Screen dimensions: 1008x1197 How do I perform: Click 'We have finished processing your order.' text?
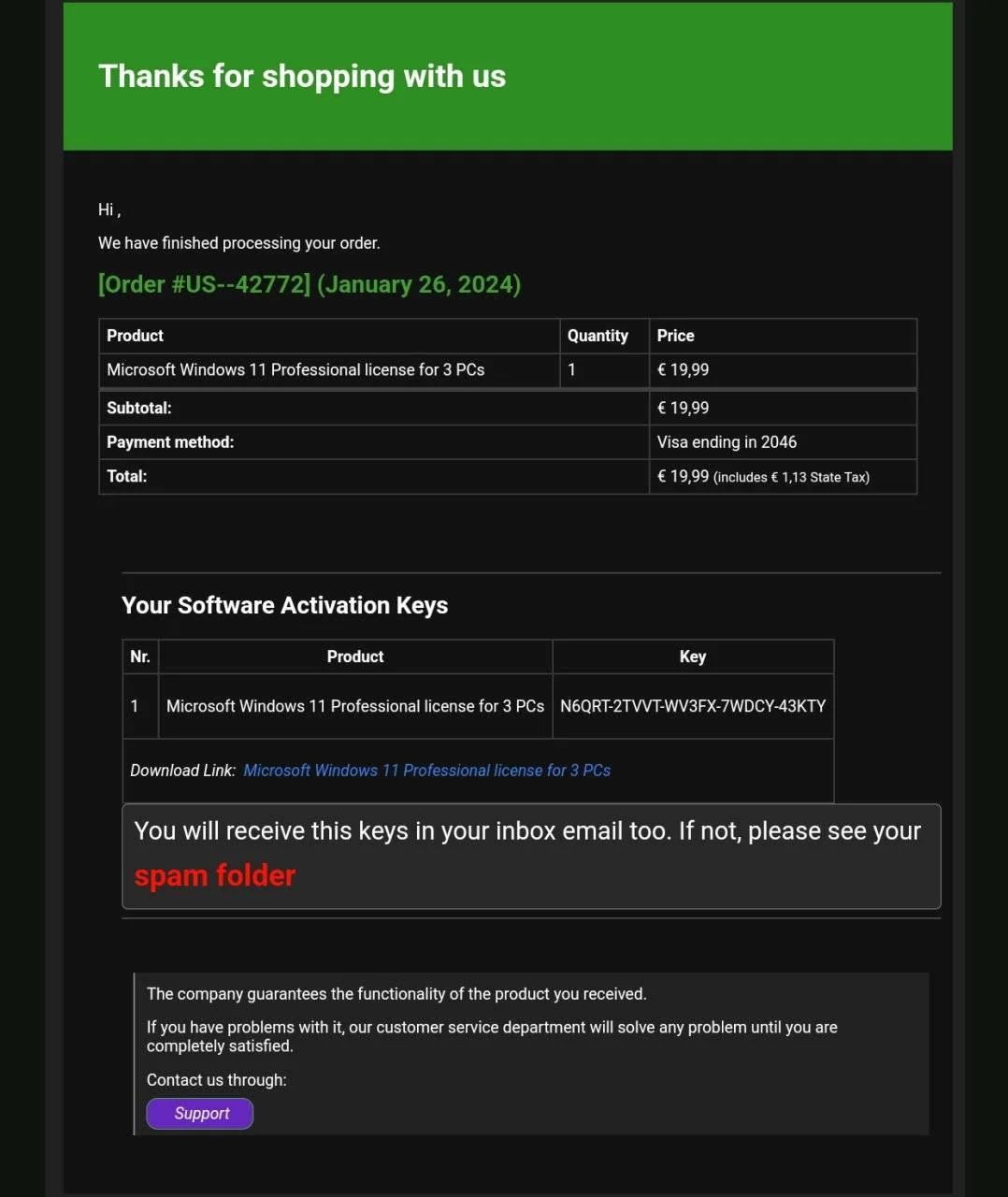(239, 243)
